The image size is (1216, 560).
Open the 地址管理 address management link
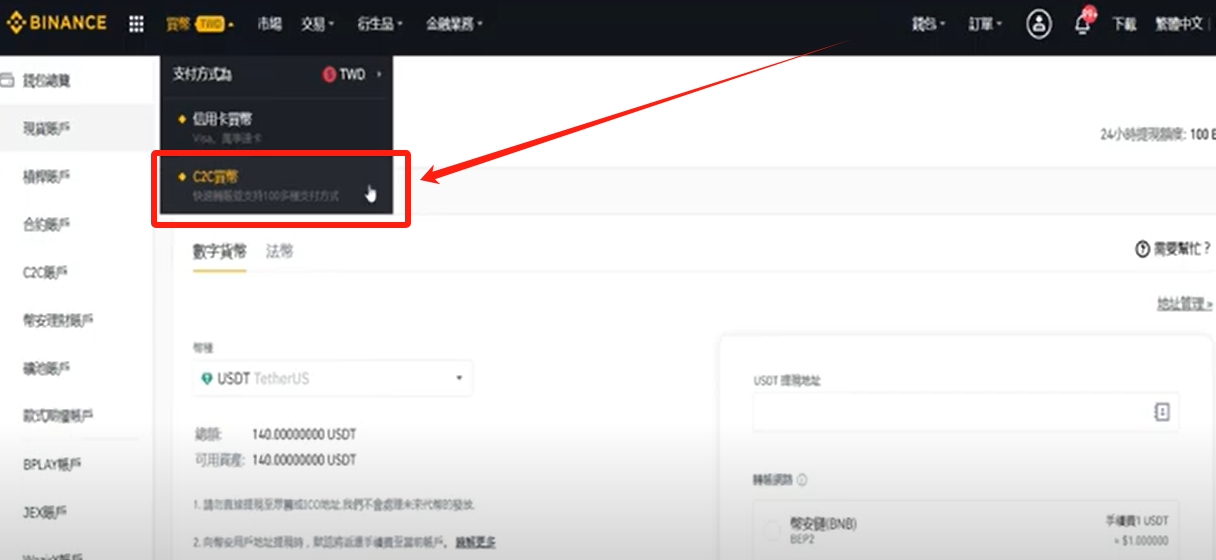click(x=1184, y=304)
